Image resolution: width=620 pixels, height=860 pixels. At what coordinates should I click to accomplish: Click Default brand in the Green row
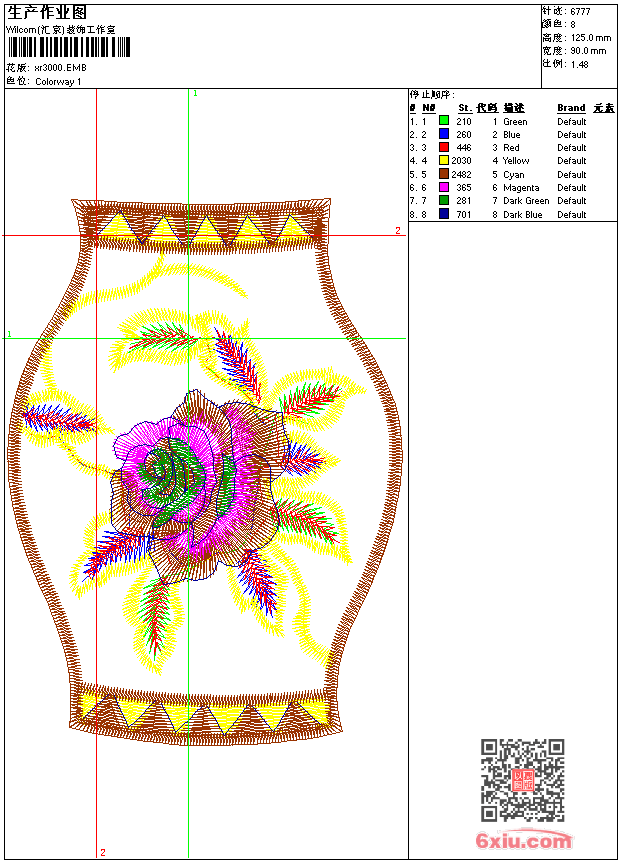(x=572, y=122)
